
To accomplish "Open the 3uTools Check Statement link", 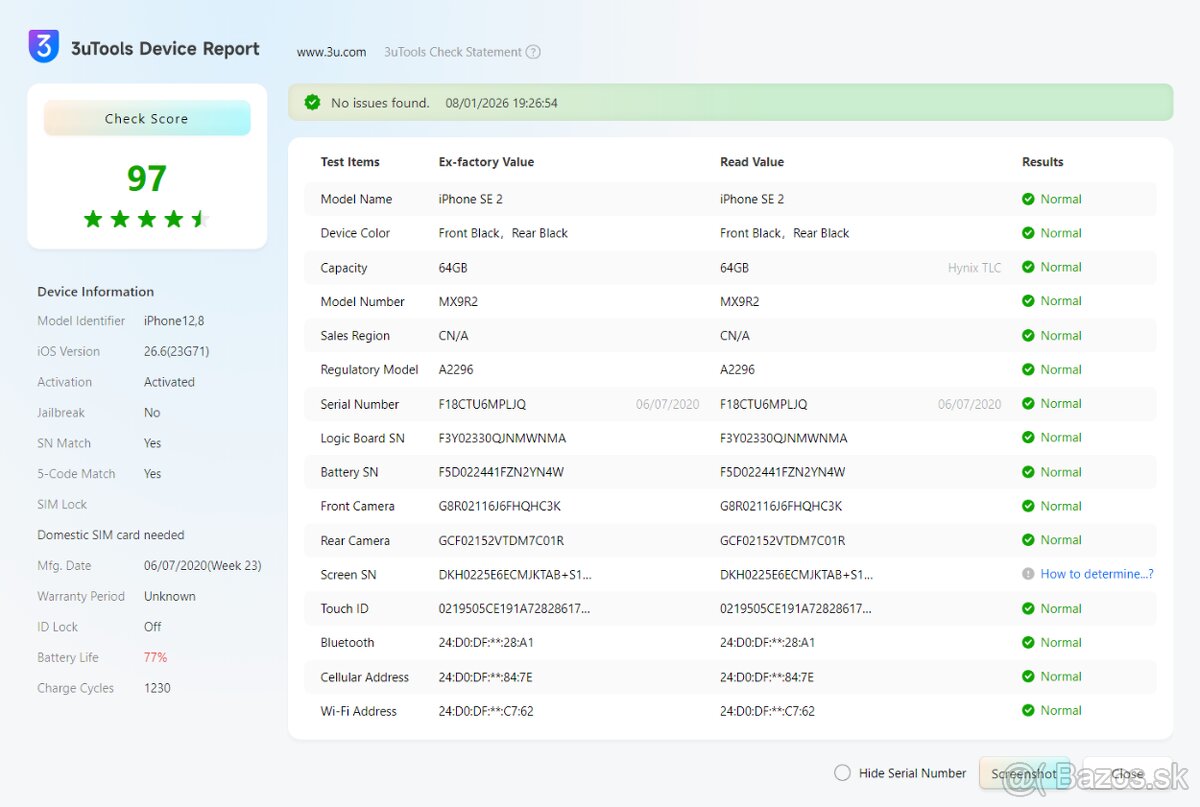I will point(453,52).
